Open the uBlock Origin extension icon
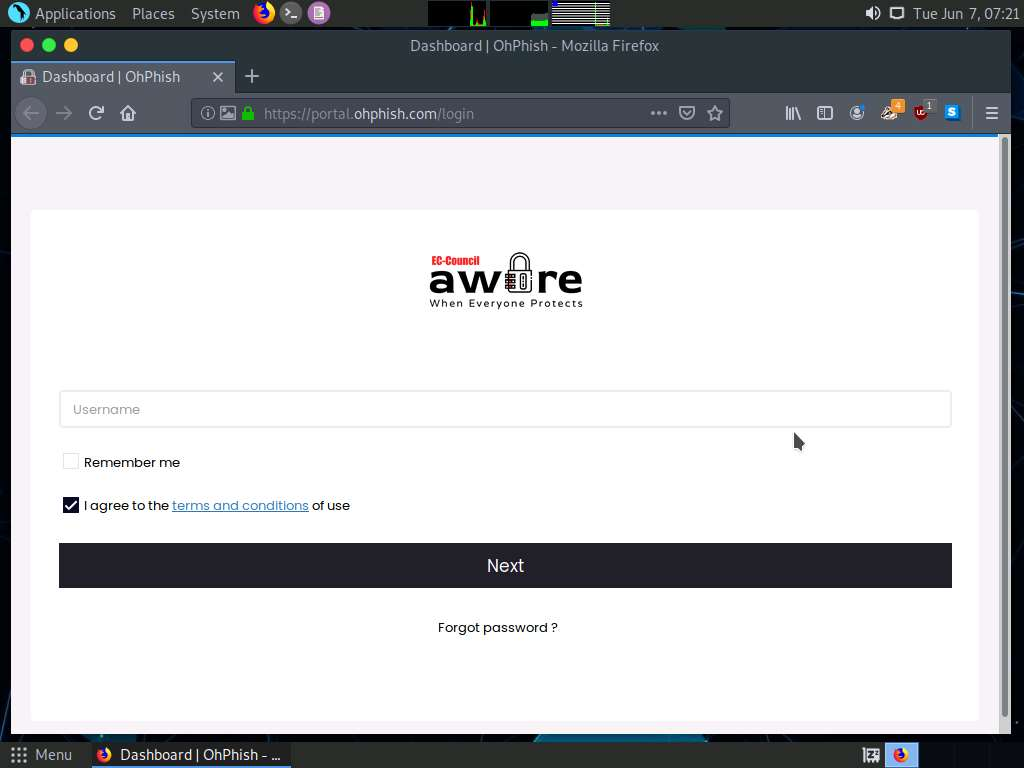This screenshot has width=1024, height=768. pyautogui.click(x=923, y=111)
